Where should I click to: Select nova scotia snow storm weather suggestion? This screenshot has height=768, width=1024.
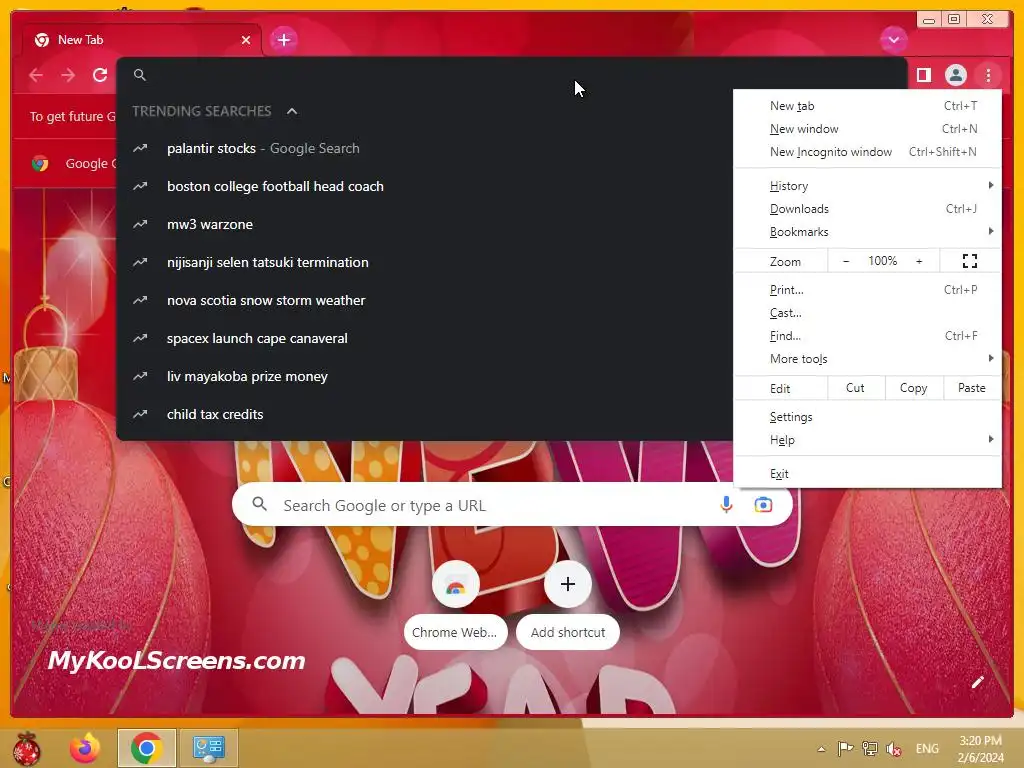pos(424,300)
